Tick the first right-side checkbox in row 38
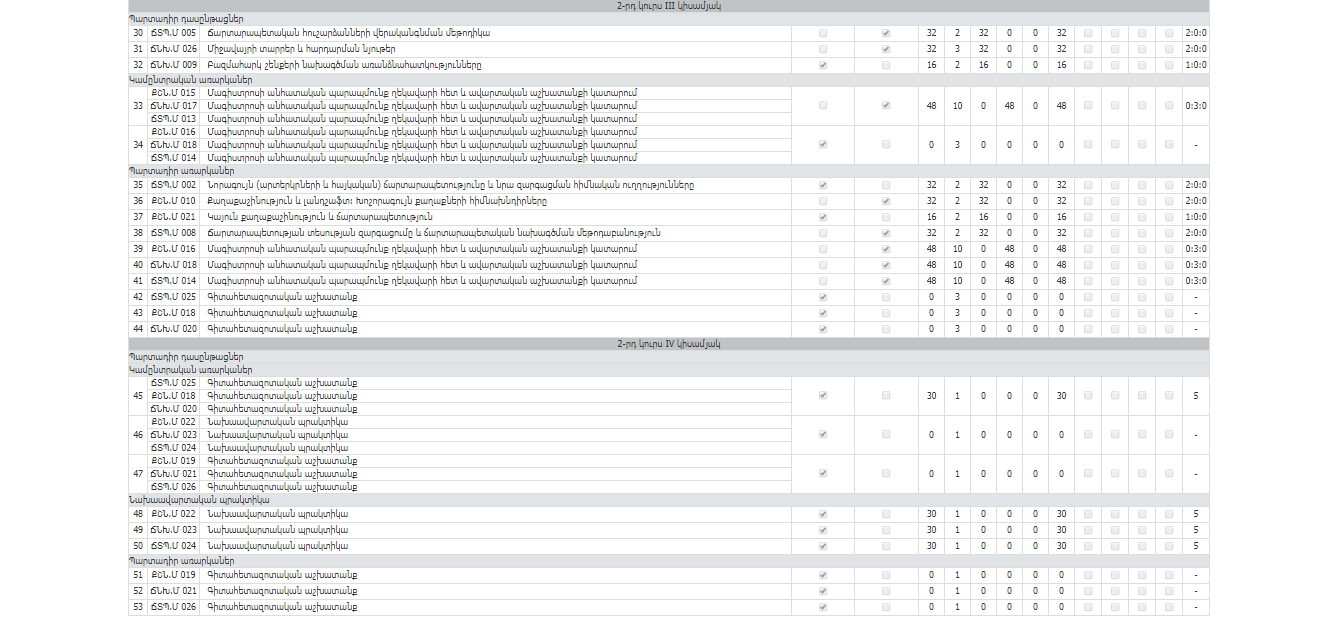The image size is (1342, 623). click(1088, 233)
